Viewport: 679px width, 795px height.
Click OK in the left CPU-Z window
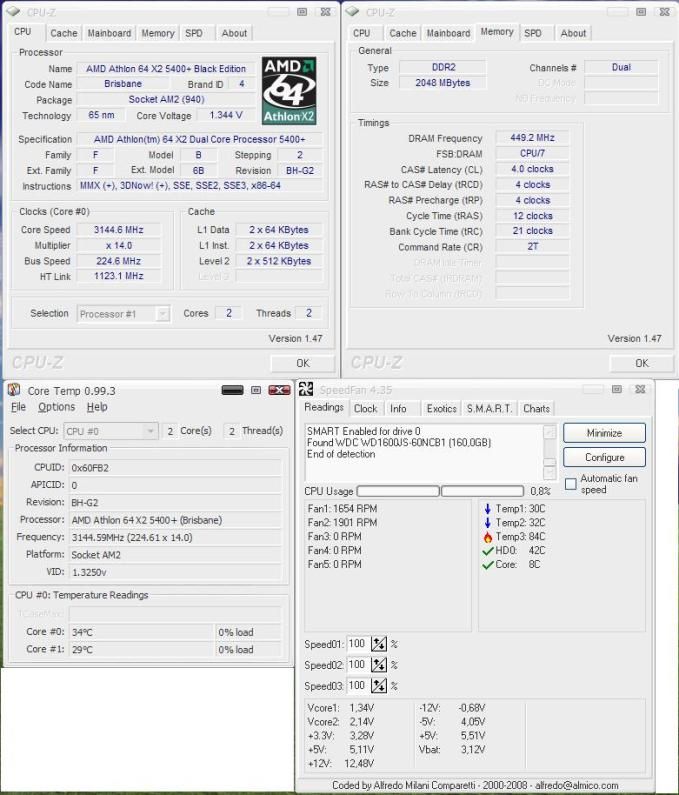(x=303, y=363)
